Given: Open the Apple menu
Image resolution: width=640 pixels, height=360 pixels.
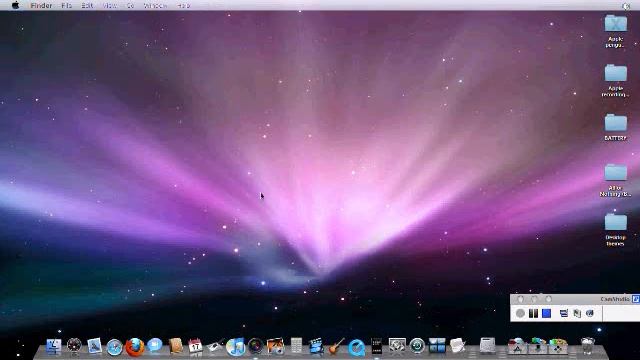Looking at the screenshot, I should coord(16,5).
